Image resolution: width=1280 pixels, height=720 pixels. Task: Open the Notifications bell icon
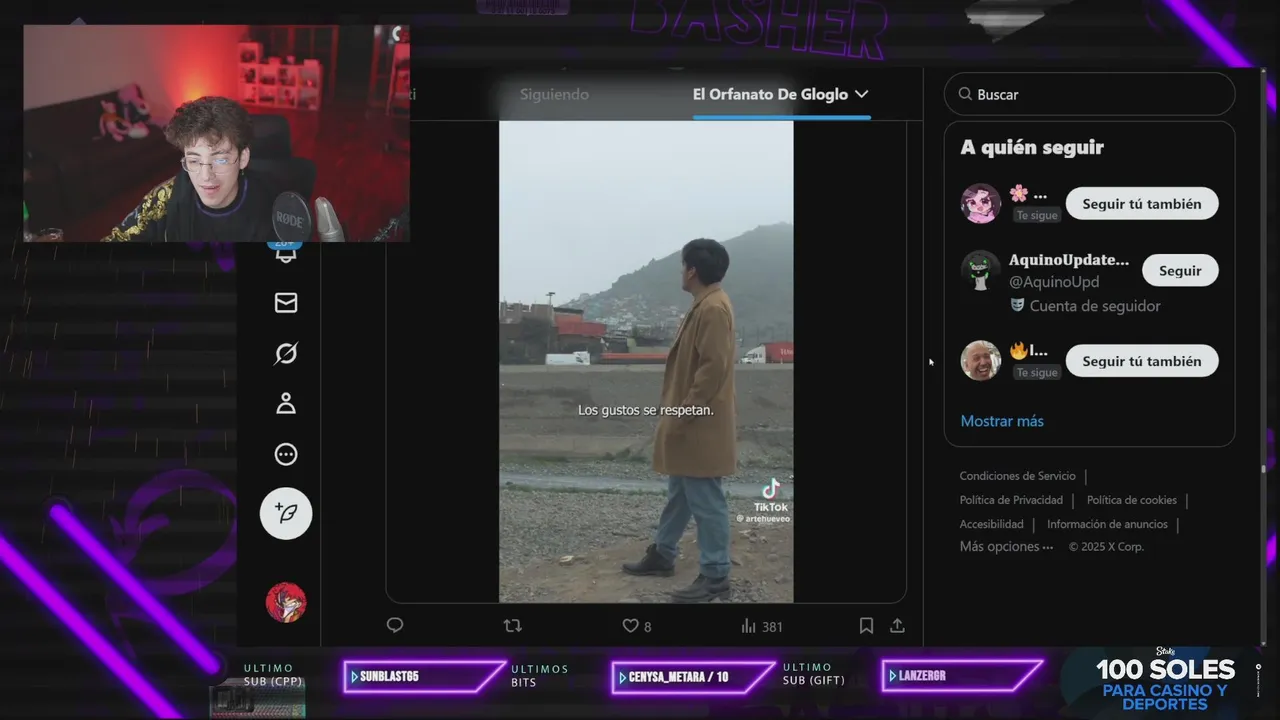coord(286,253)
